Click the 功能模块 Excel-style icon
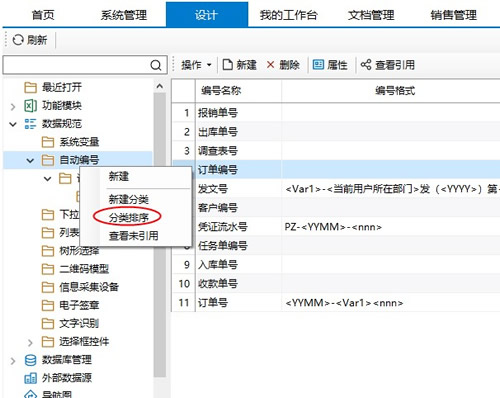Screen dimensions: 500x398 coord(30,106)
